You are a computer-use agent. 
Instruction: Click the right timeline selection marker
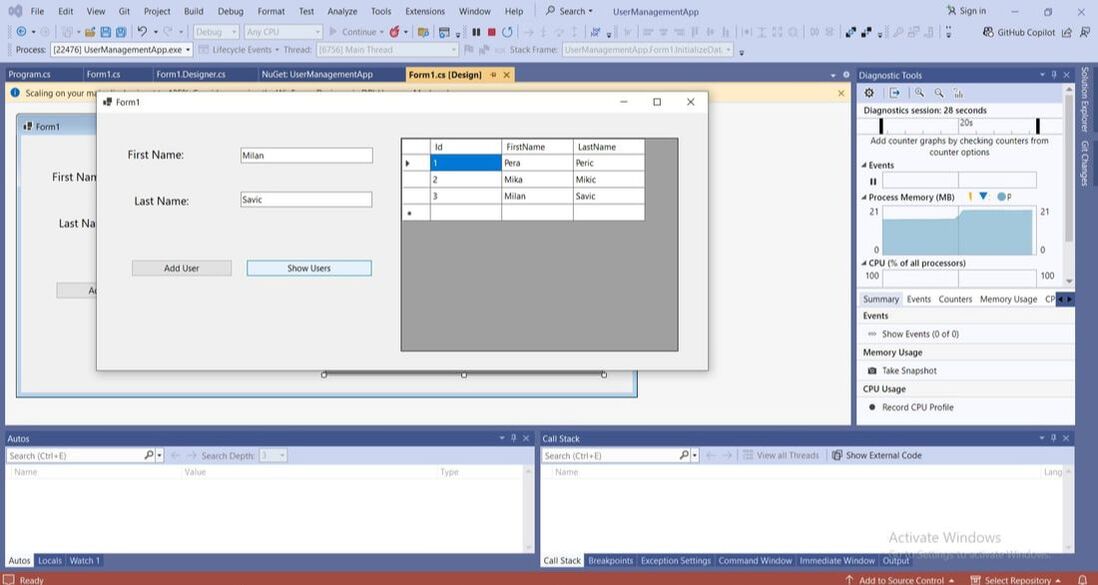coord(1038,126)
